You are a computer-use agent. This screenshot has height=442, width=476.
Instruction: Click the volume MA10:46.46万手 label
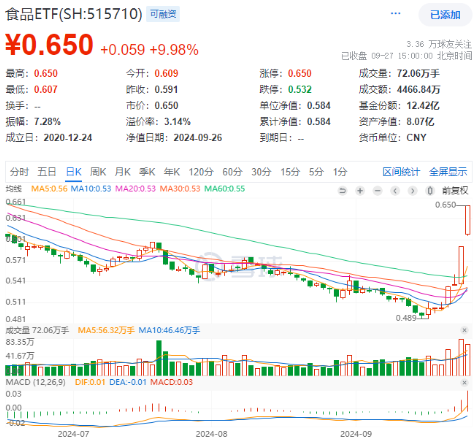pyautogui.click(x=169, y=330)
